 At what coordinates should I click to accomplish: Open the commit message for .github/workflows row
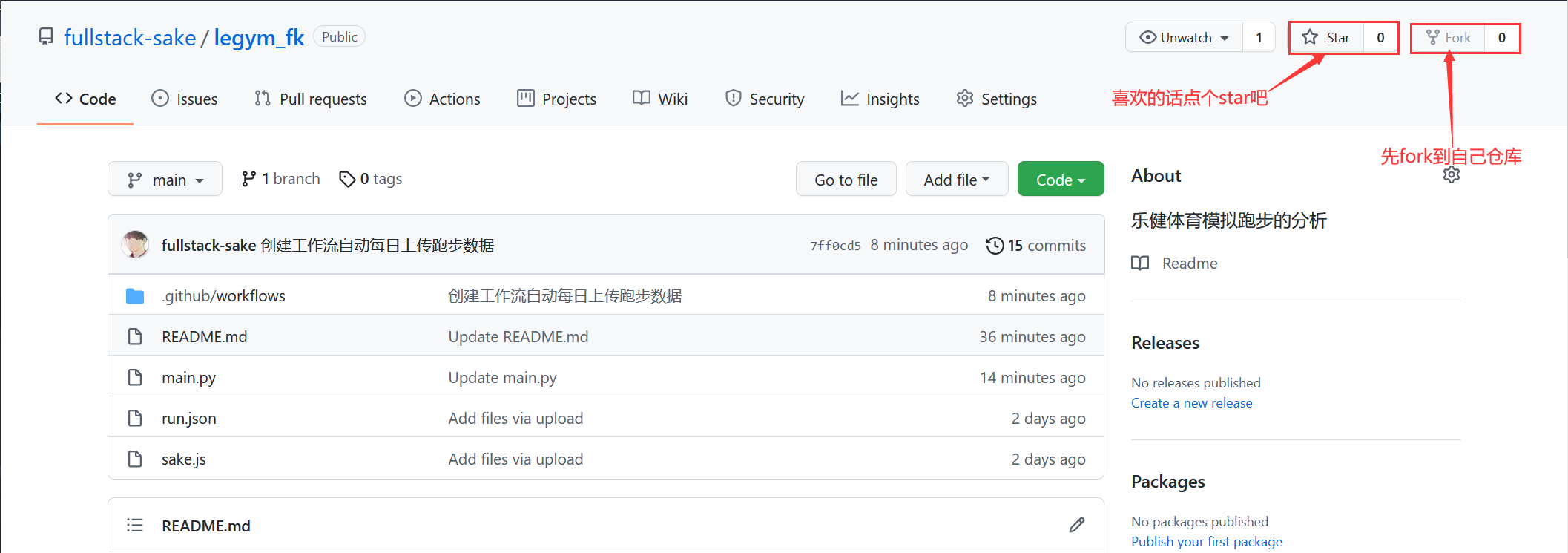[565, 296]
